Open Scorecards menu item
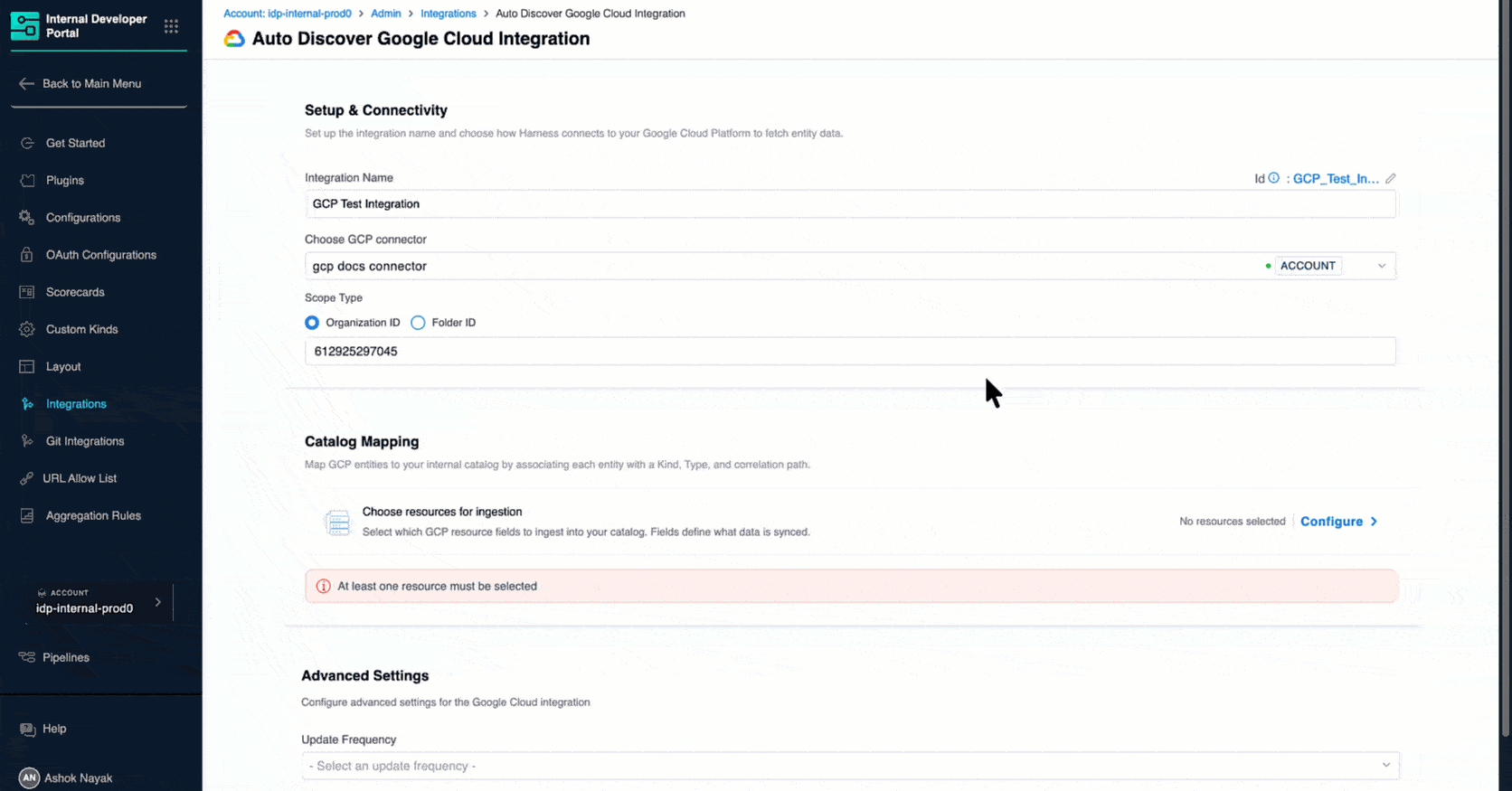The width and height of the screenshot is (1512, 791). click(x=75, y=292)
